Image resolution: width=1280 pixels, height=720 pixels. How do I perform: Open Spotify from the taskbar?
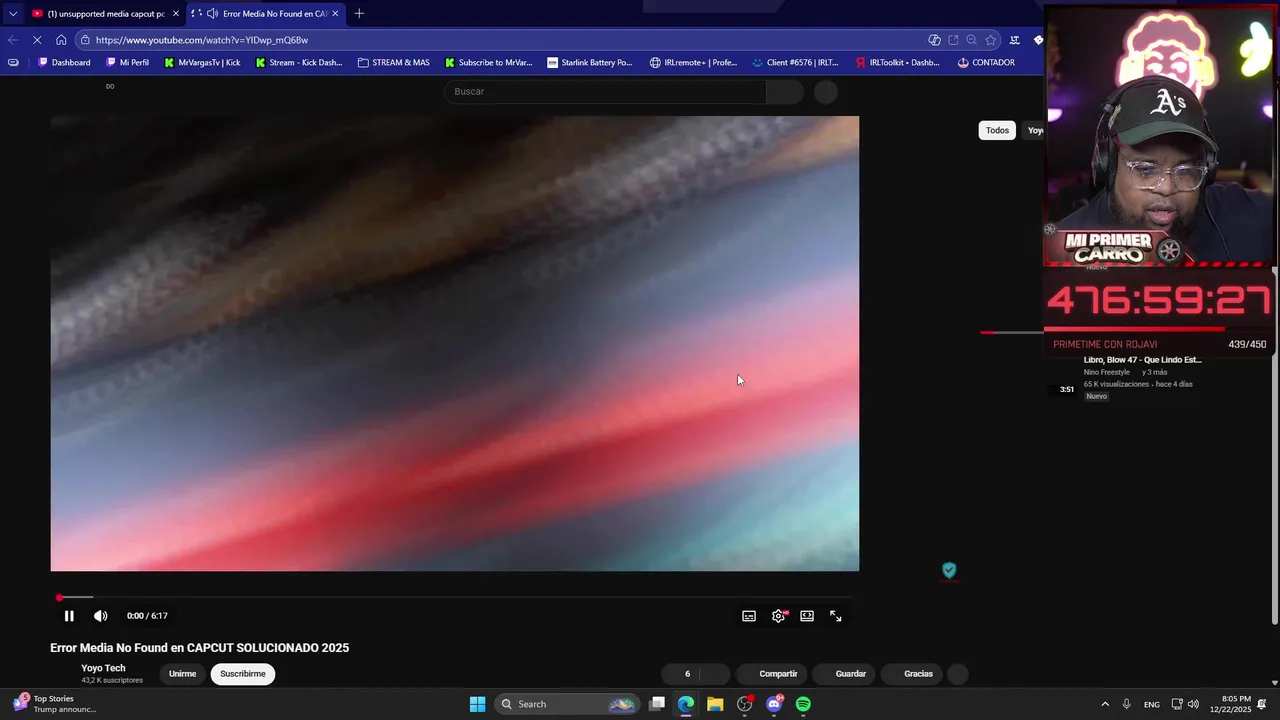[803, 704]
